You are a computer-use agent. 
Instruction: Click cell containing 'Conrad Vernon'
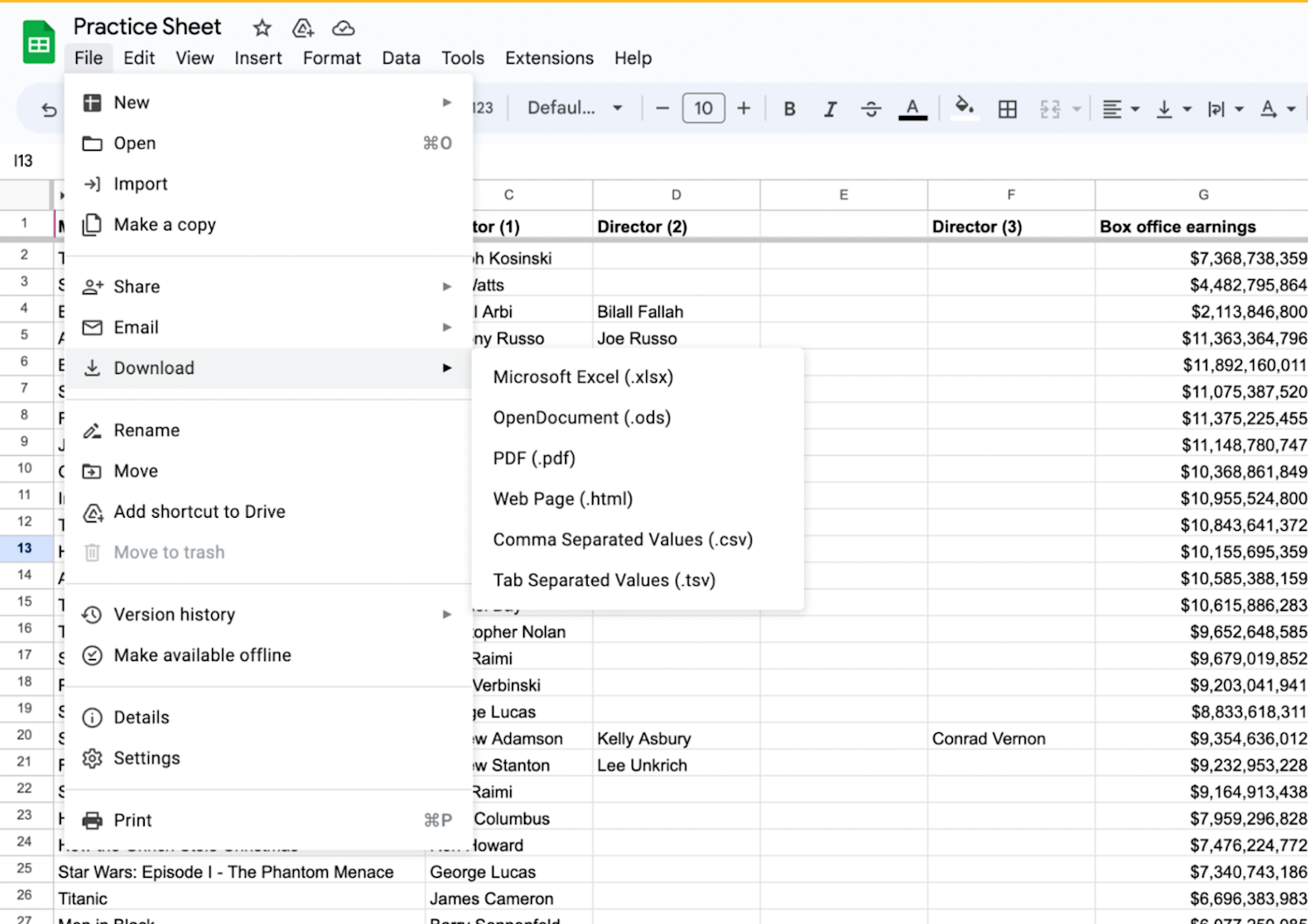(1012, 739)
